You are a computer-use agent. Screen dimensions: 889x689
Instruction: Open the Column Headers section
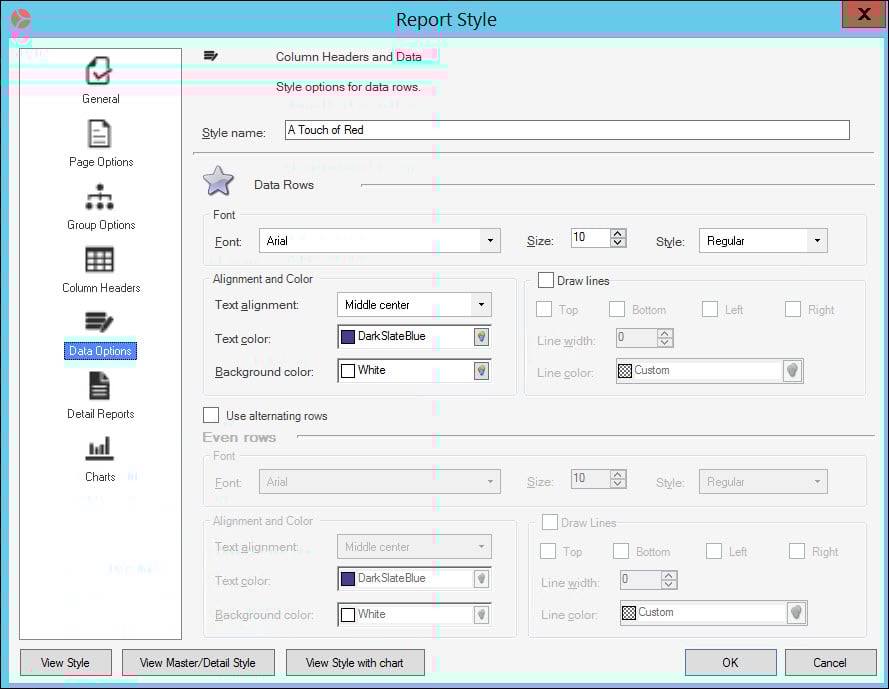(100, 266)
